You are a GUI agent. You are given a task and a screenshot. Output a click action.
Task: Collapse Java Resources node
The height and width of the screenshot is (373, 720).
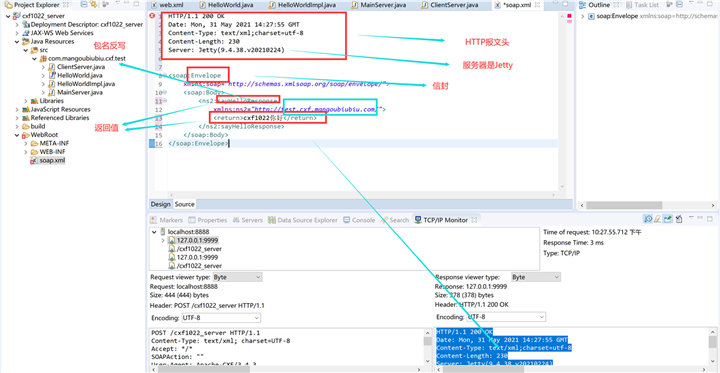[x=17, y=41]
